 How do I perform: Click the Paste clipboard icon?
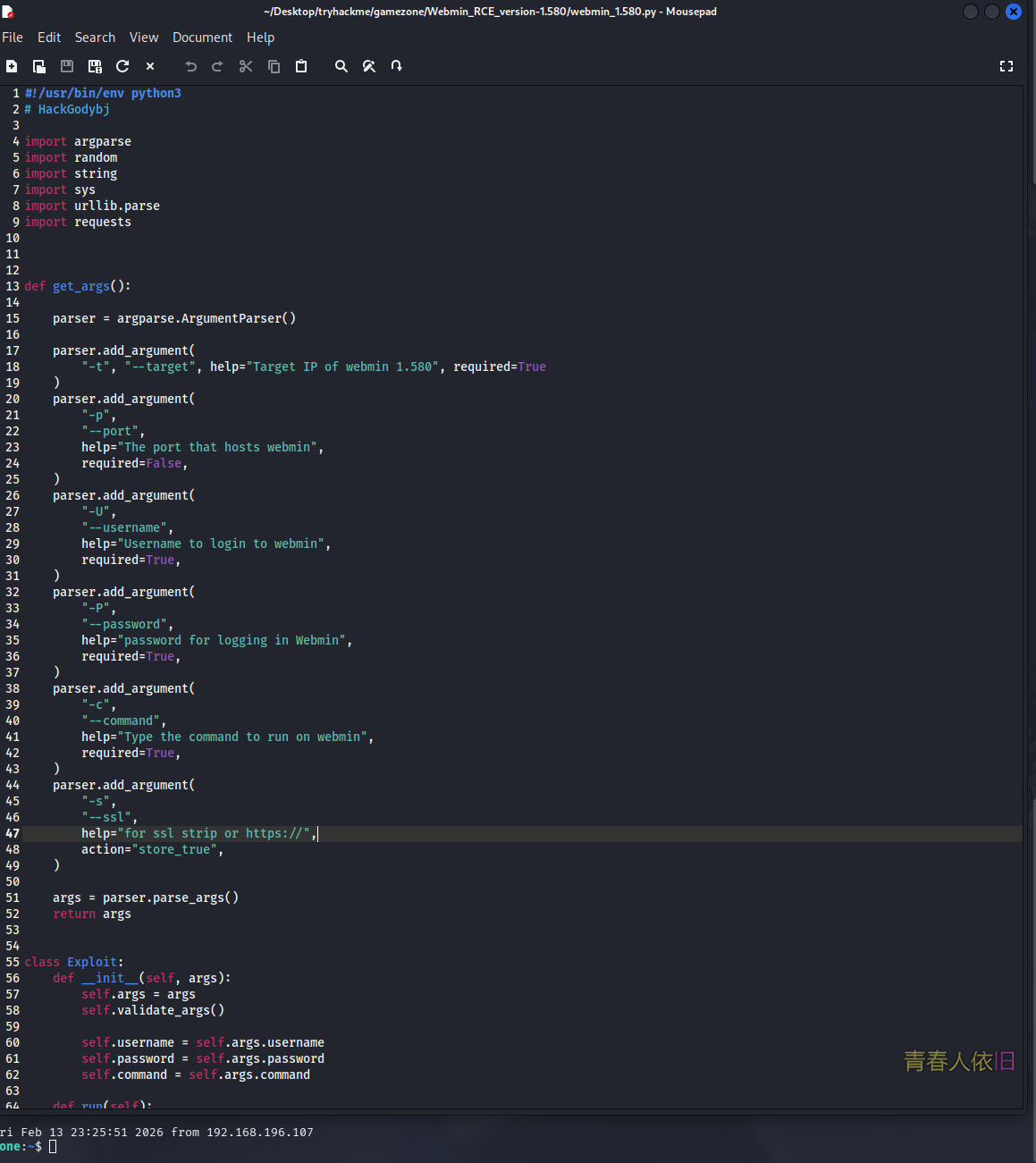pos(301,66)
